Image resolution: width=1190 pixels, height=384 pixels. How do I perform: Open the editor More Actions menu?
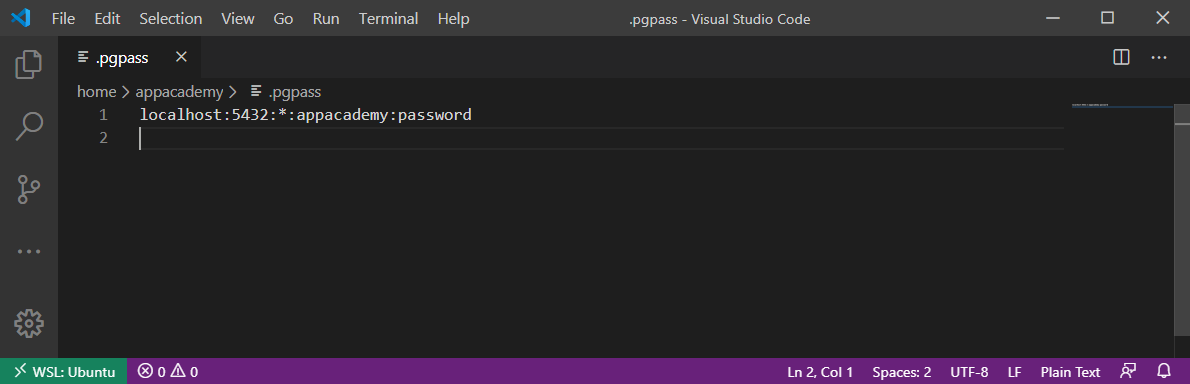point(1158,58)
